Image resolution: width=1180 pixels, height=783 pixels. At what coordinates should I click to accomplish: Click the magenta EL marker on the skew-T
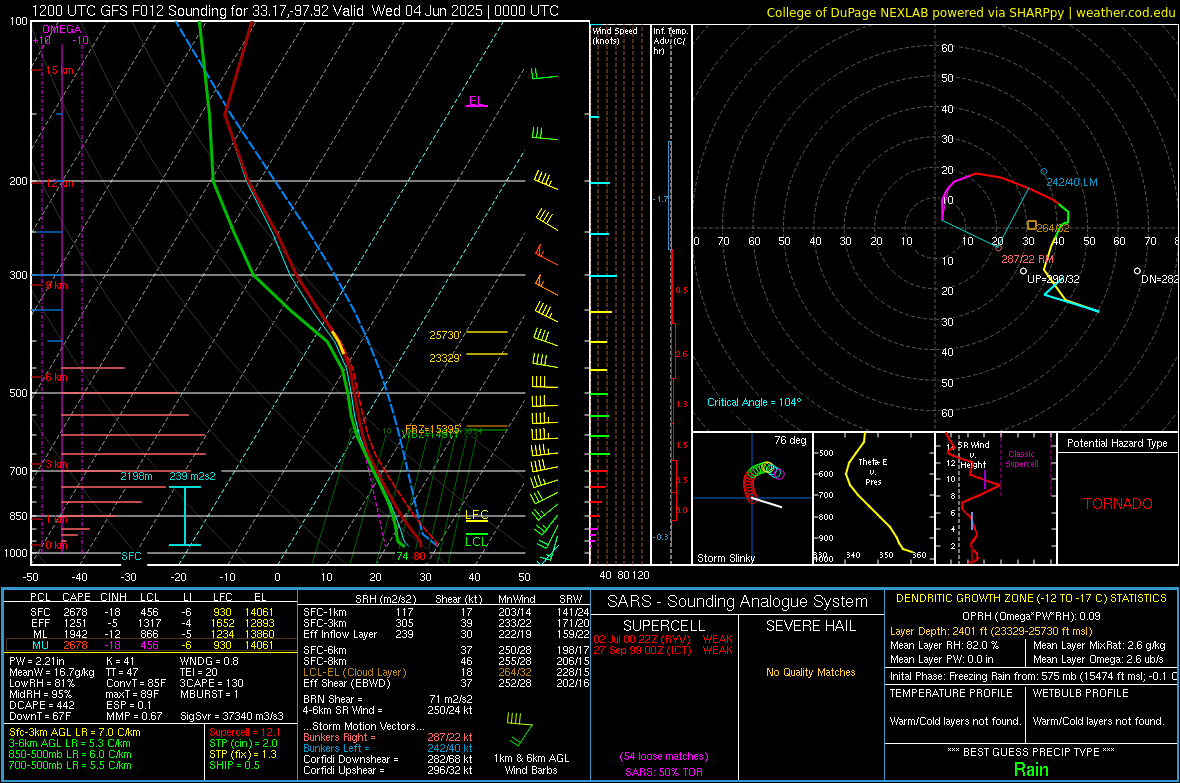click(x=476, y=101)
